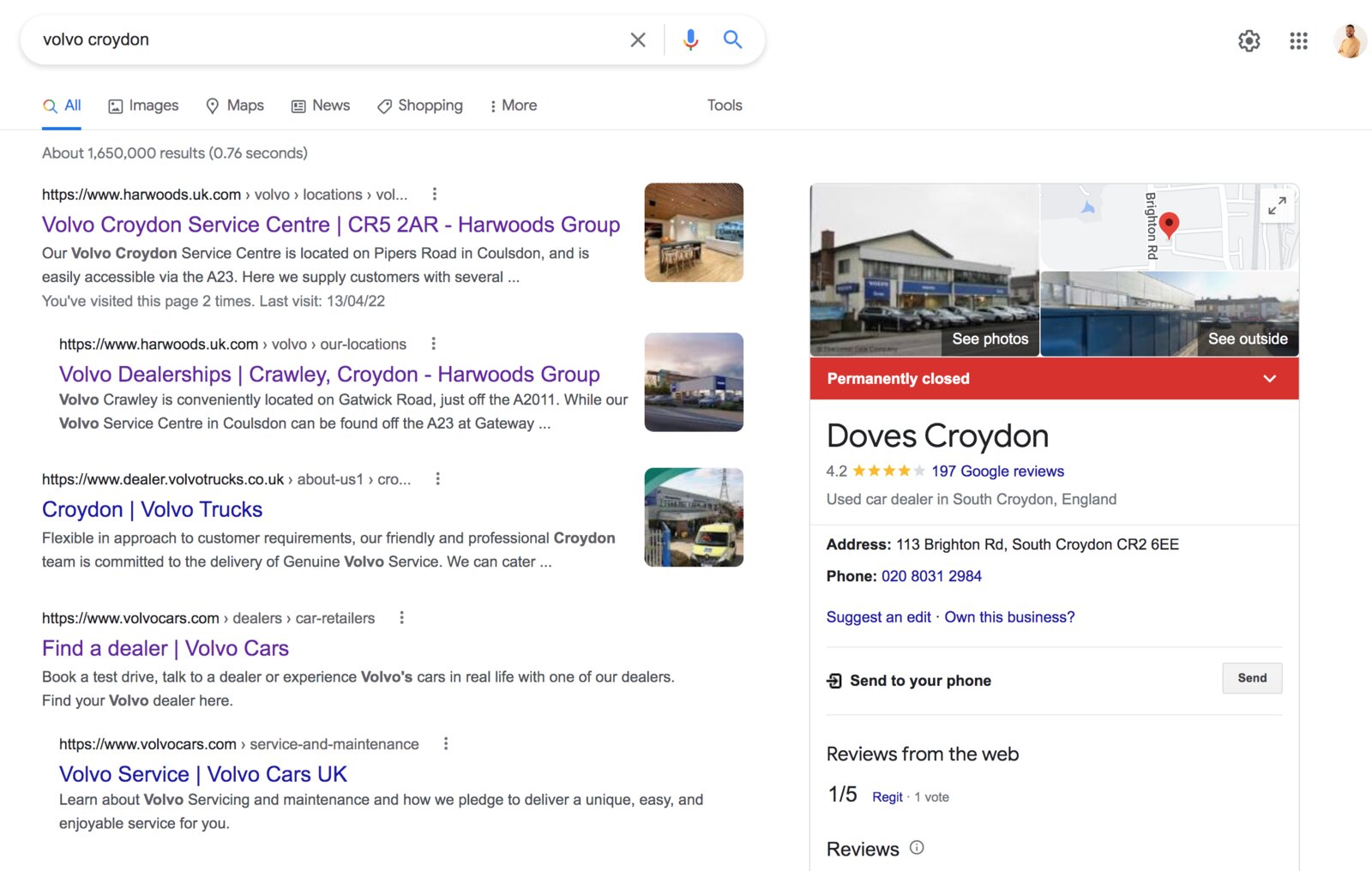Switch to the News tab
Image resolution: width=1372 pixels, height=871 pixels.
pyautogui.click(x=321, y=105)
